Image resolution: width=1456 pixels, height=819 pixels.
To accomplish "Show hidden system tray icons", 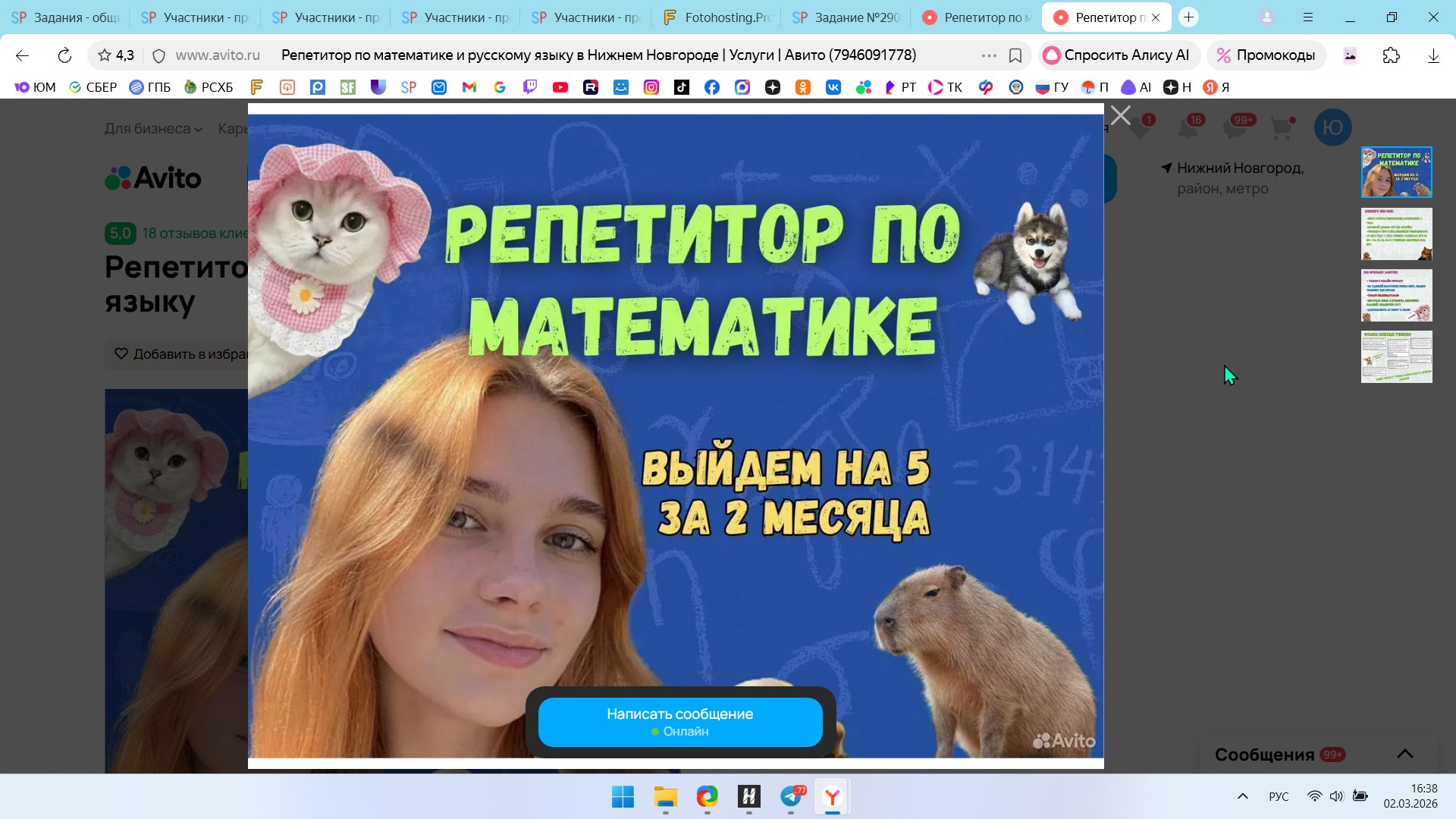I will point(1242,796).
